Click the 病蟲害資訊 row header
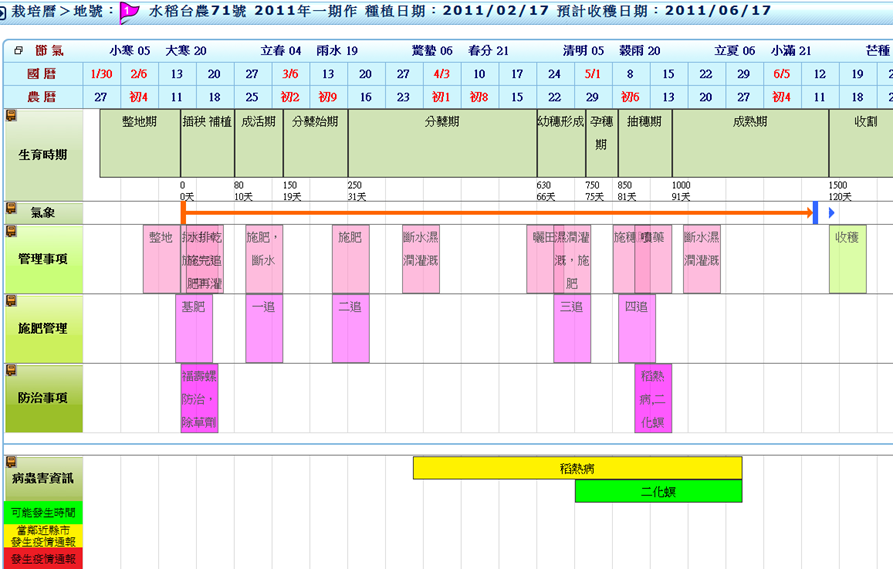The image size is (895, 569). tap(43, 478)
